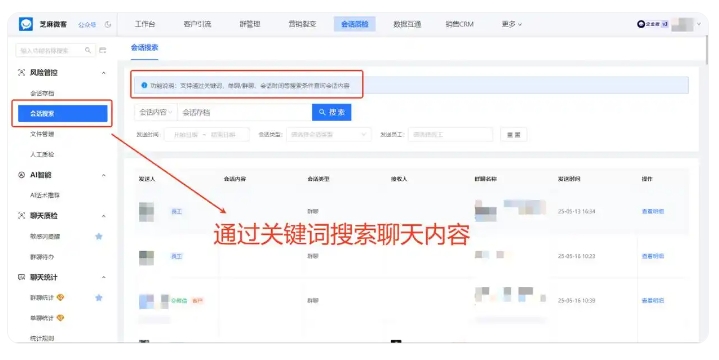Click the page vertical scrollbar
This screenshot has height=360, width=719.
point(707,50)
